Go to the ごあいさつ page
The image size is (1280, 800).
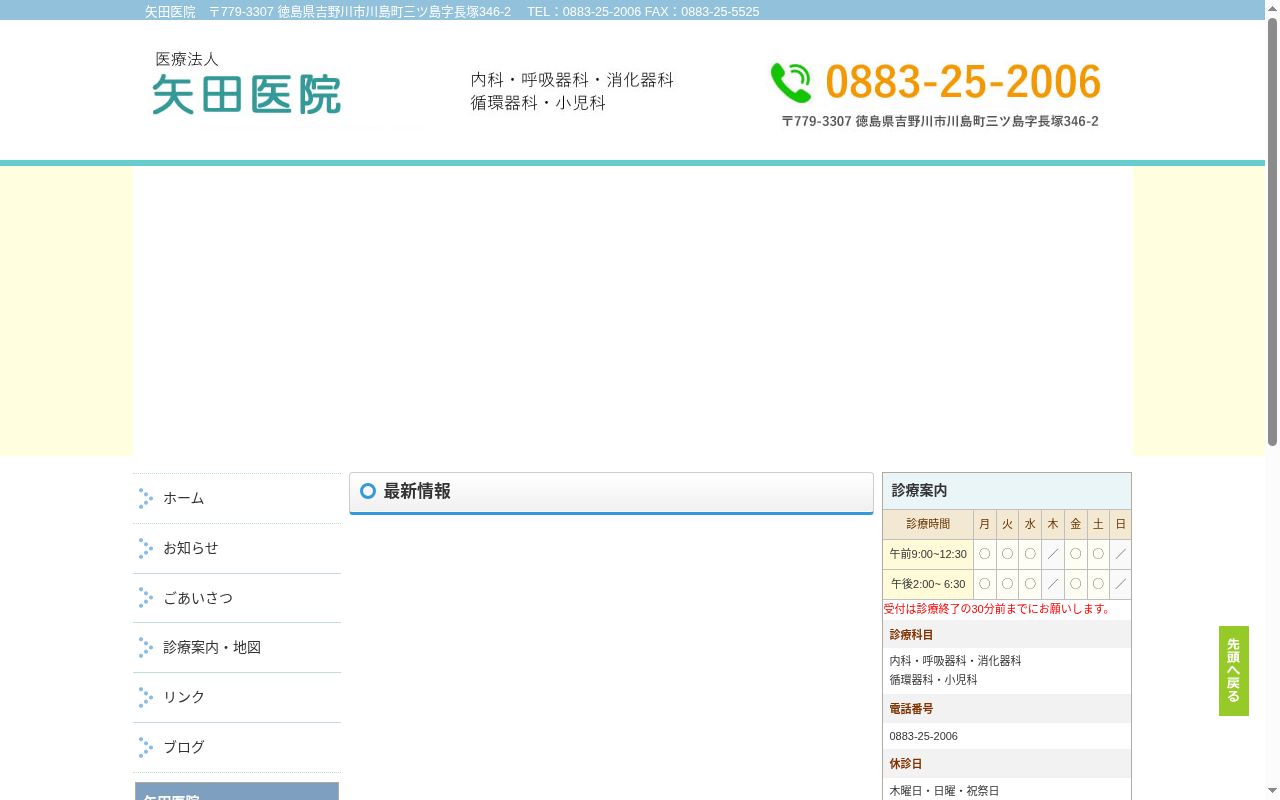237,598
